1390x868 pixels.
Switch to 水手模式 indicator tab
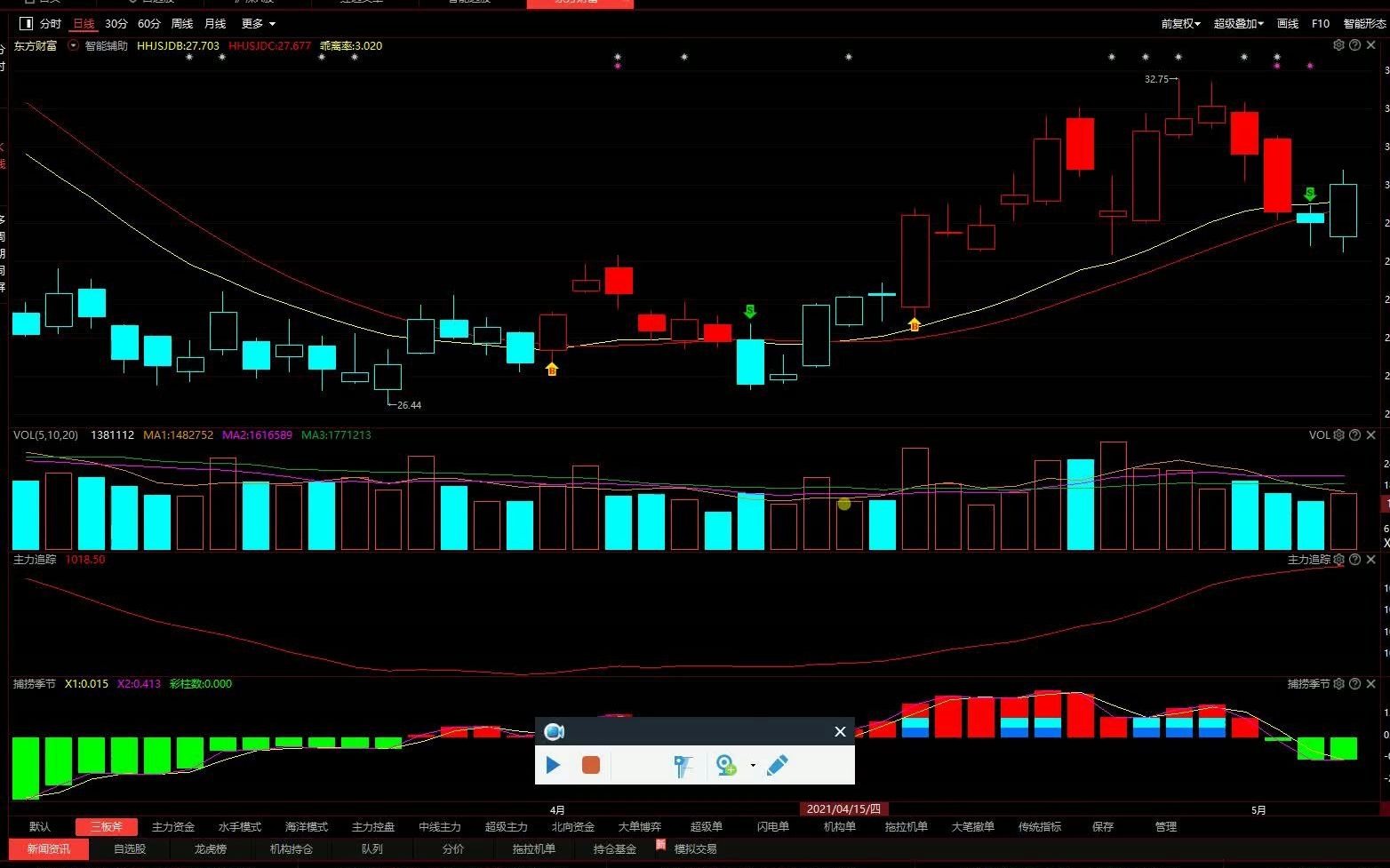pyautogui.click(x=240, y=827)
